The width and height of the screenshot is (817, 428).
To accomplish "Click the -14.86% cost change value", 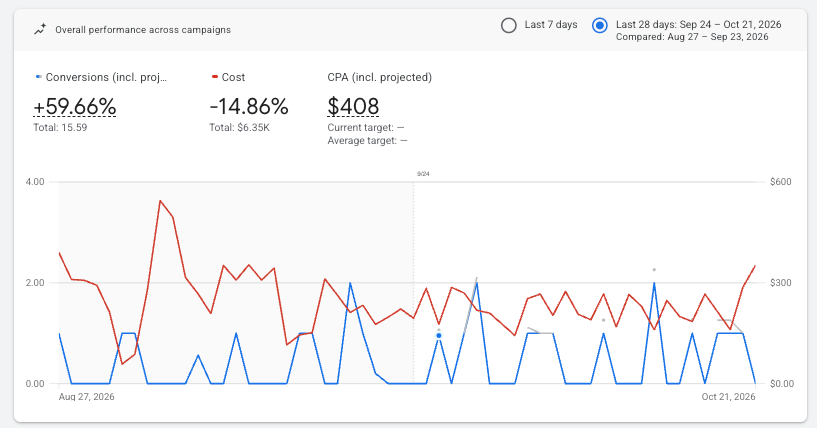I will 249,107.
